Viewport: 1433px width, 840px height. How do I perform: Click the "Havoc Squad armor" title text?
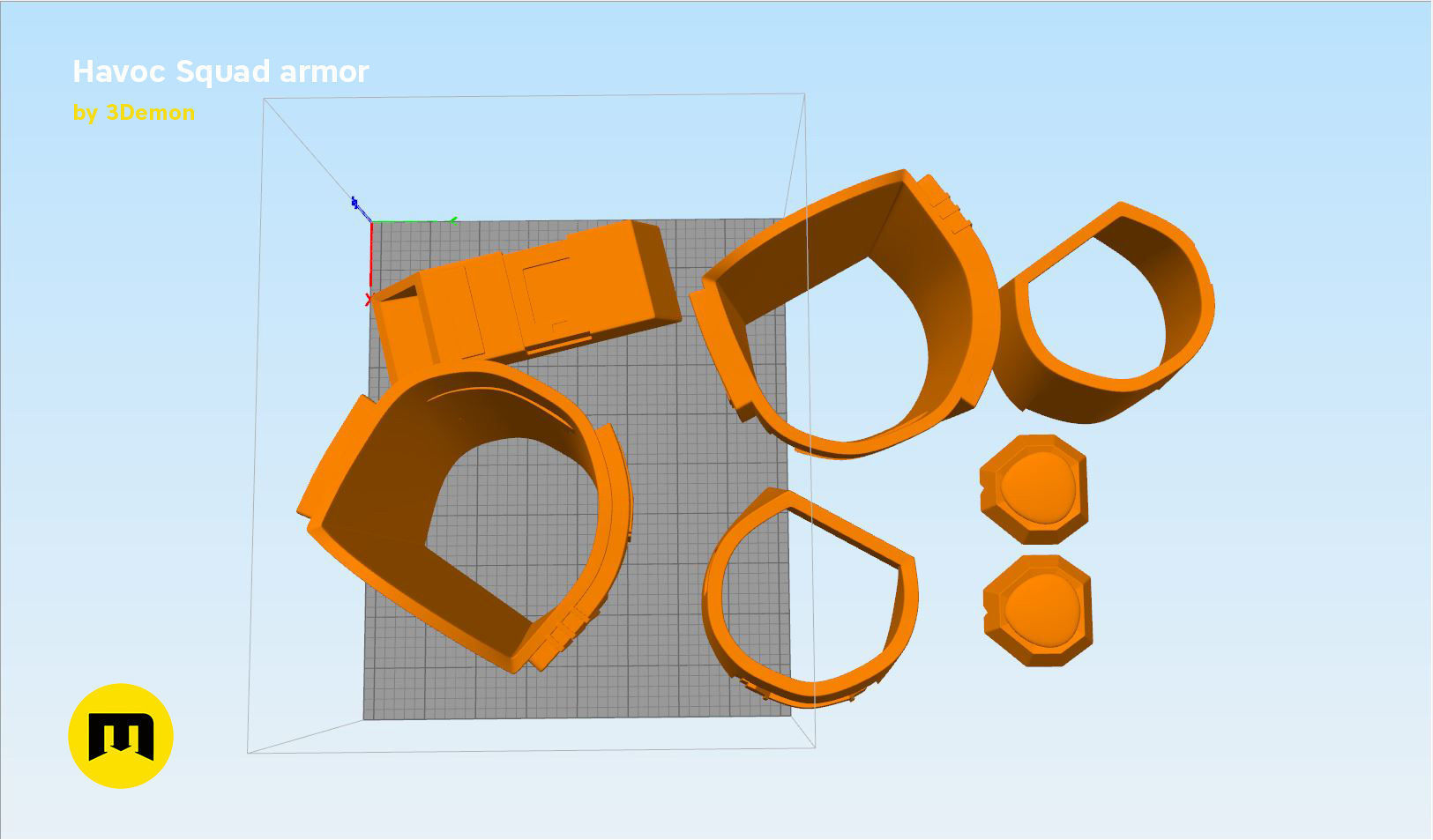(220, 71)
